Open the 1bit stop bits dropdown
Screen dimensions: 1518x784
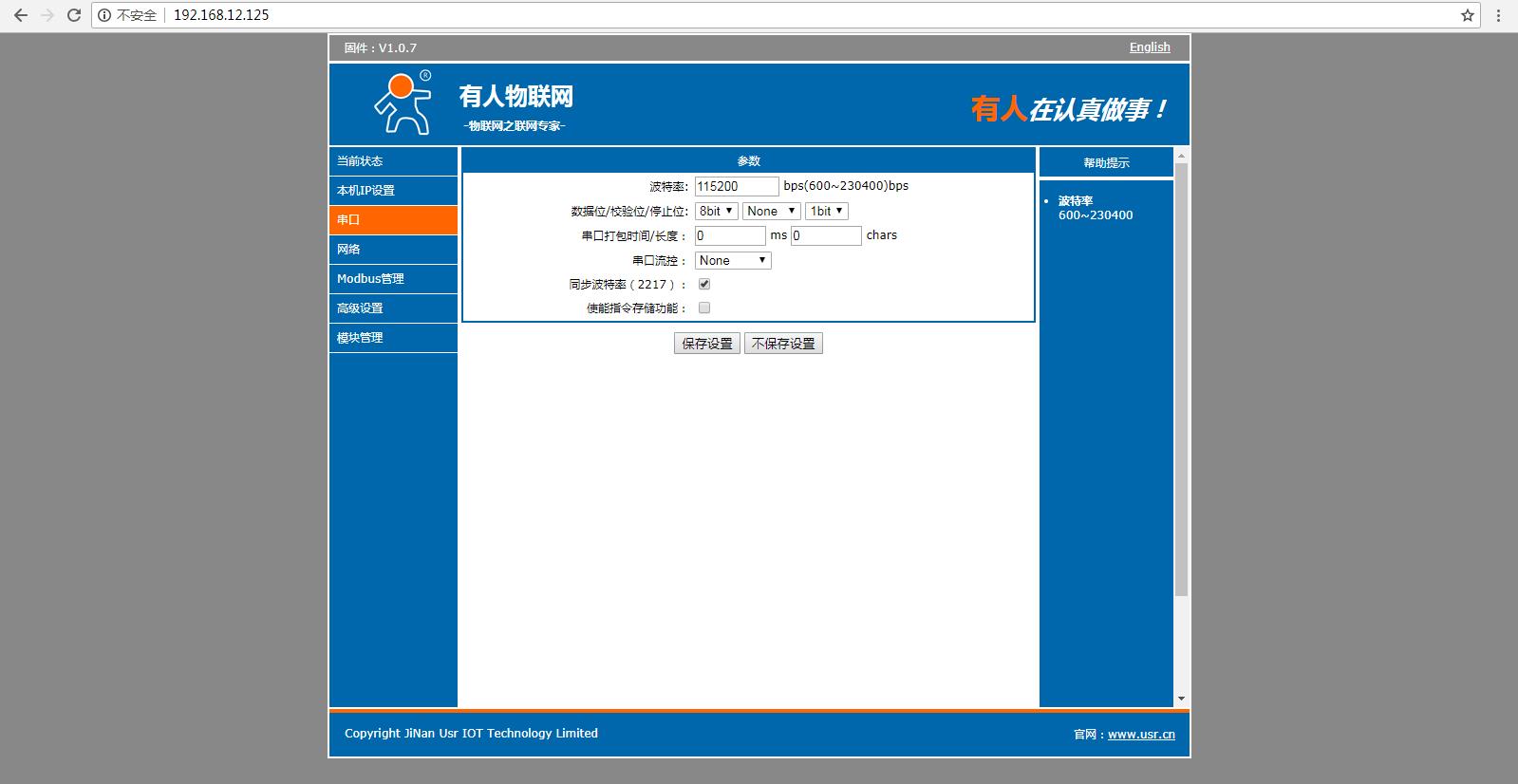click(x=826, y=211)
